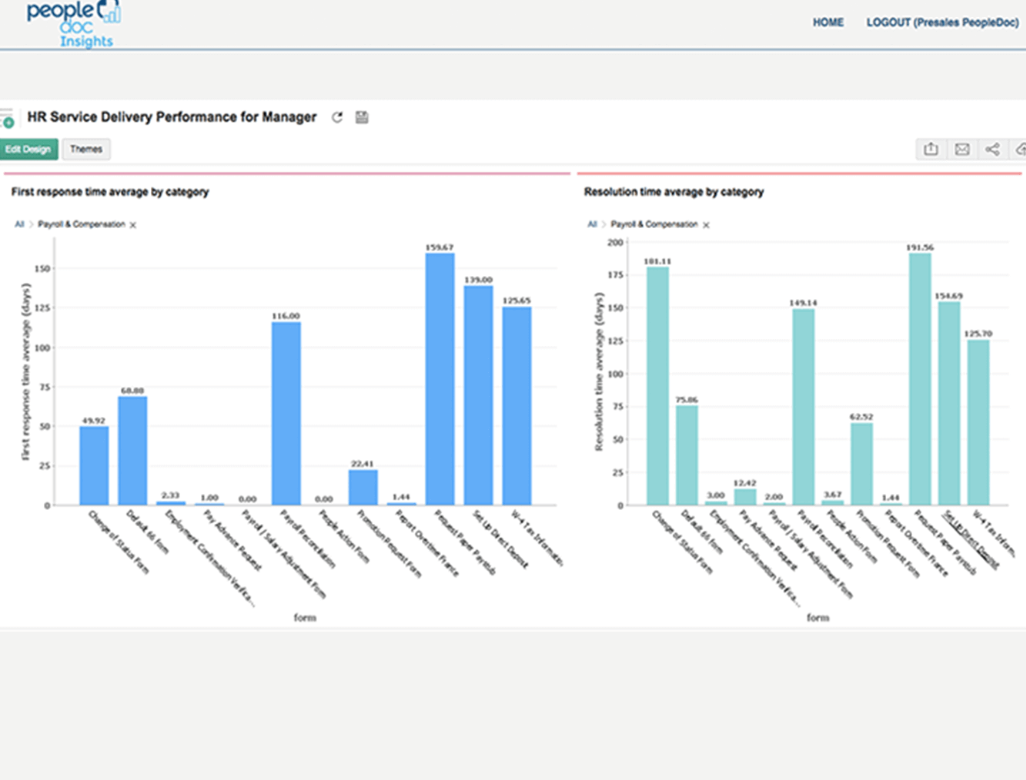This screenshot has height=780, width=1026.
Task: Click the Resolution time average by category title
Action: pyautogui.click(x=674, y=192)
